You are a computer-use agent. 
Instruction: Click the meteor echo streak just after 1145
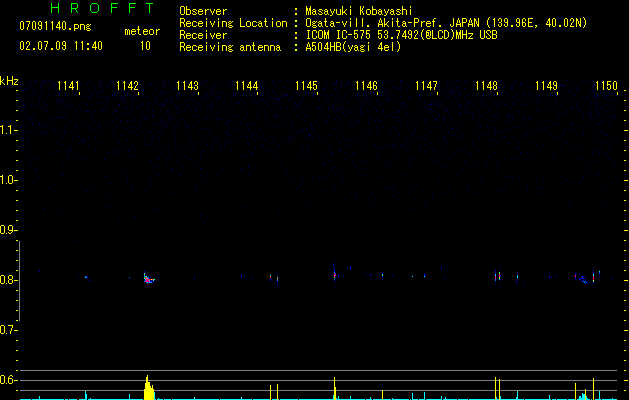[334, 273]
